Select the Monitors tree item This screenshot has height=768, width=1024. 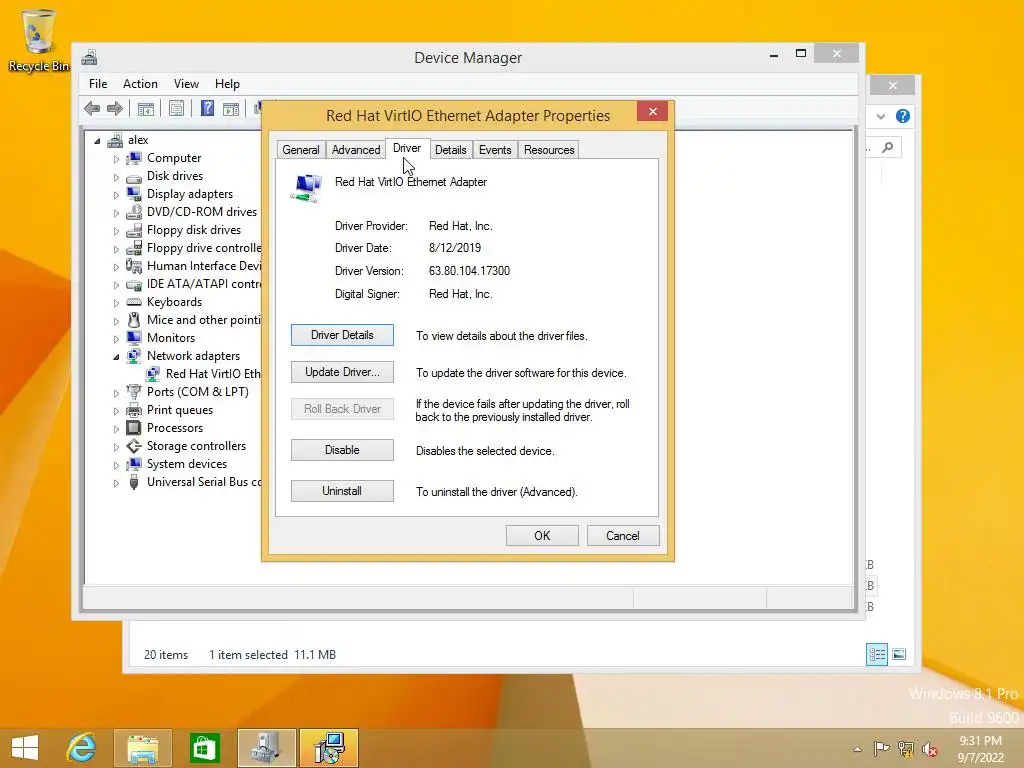click(x=170, y=338)
